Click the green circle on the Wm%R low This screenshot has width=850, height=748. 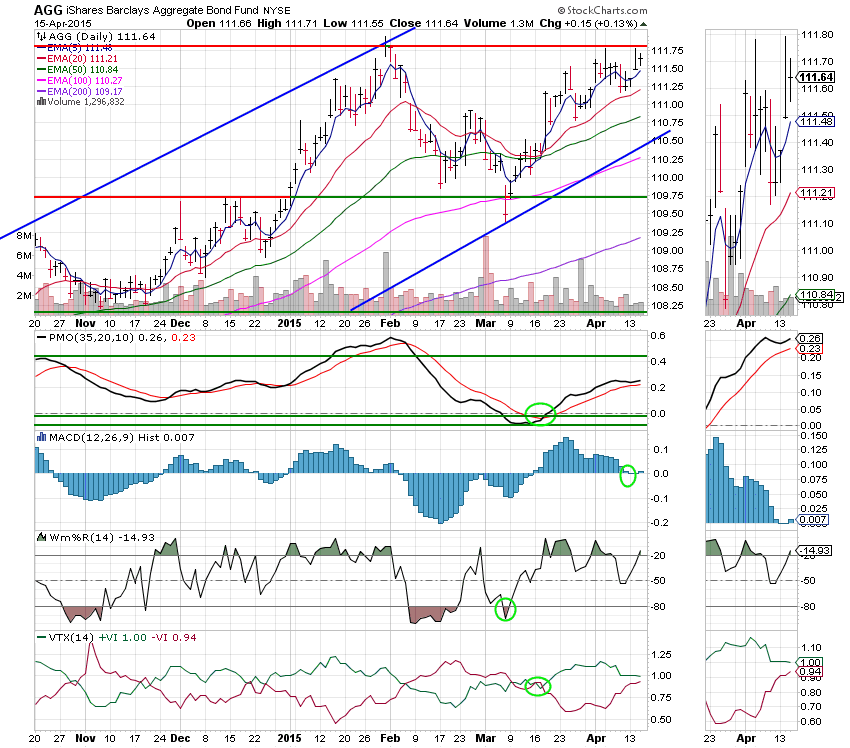pos(506,608)
